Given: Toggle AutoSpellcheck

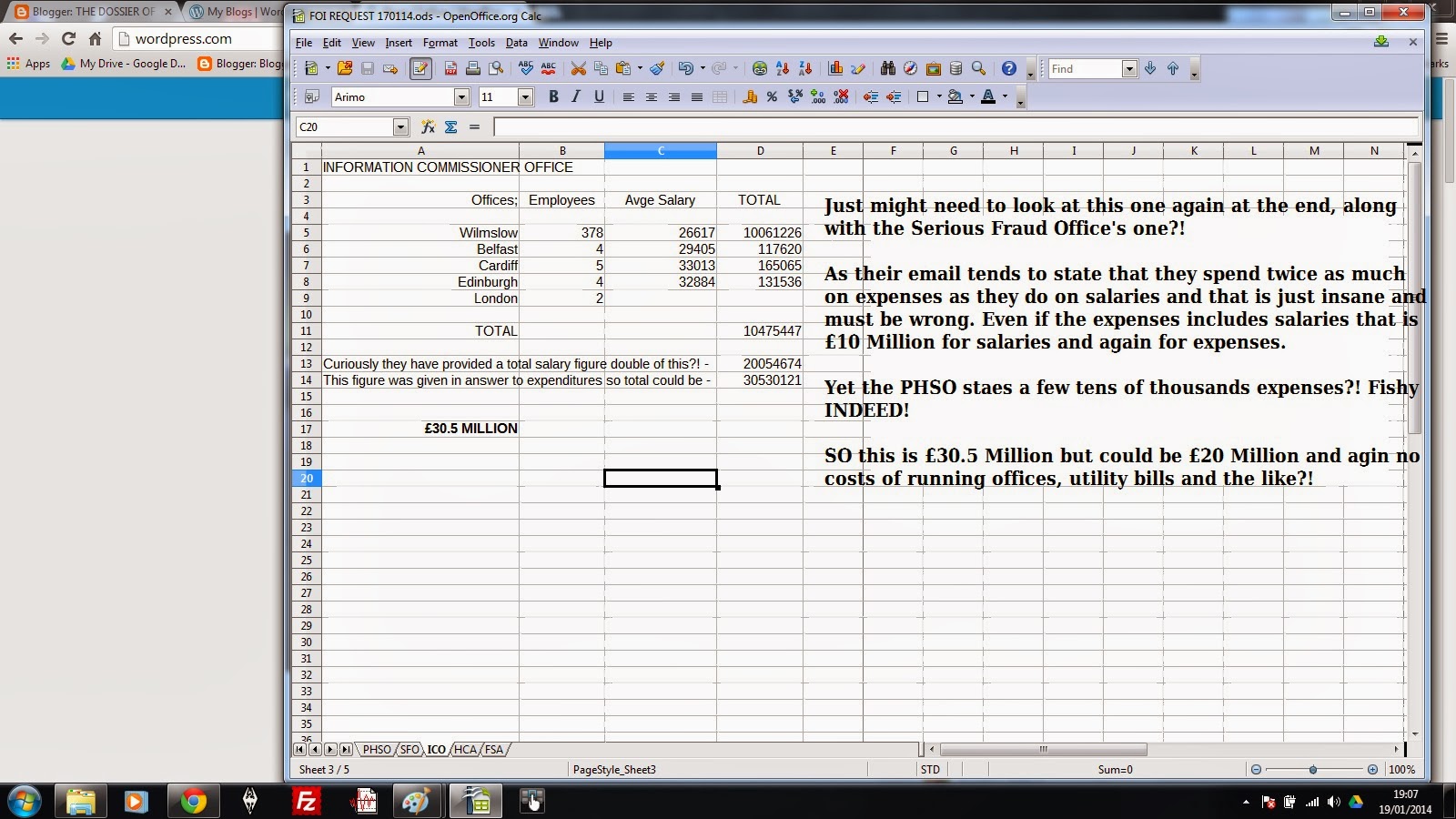Looking at the screenshot, I should [x=548, y=69].
